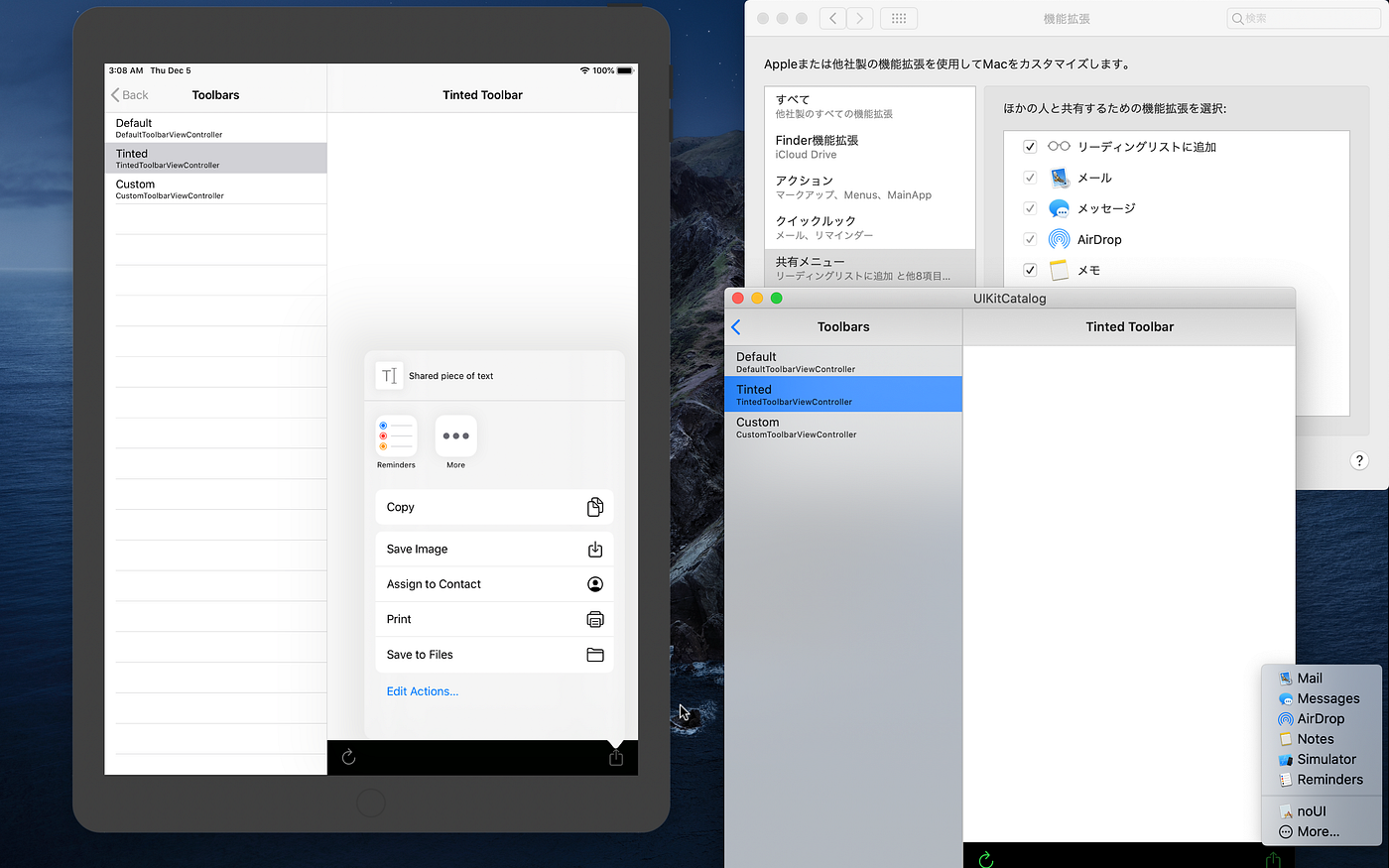Image resolution: width=1389 pixels, height=868 pixels.
Task: Choose Simulator from the share menu
Action: pyautogui.click(x=1321, y=759)
